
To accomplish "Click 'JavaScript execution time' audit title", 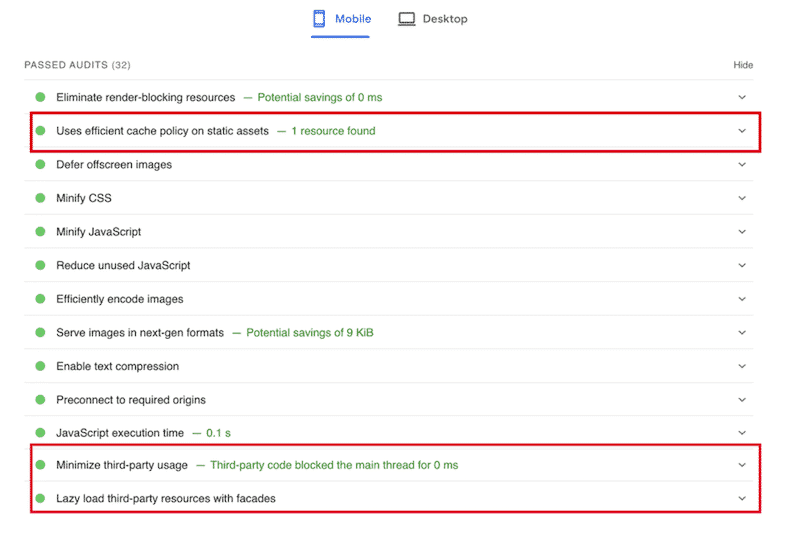I will coord(120,433).
